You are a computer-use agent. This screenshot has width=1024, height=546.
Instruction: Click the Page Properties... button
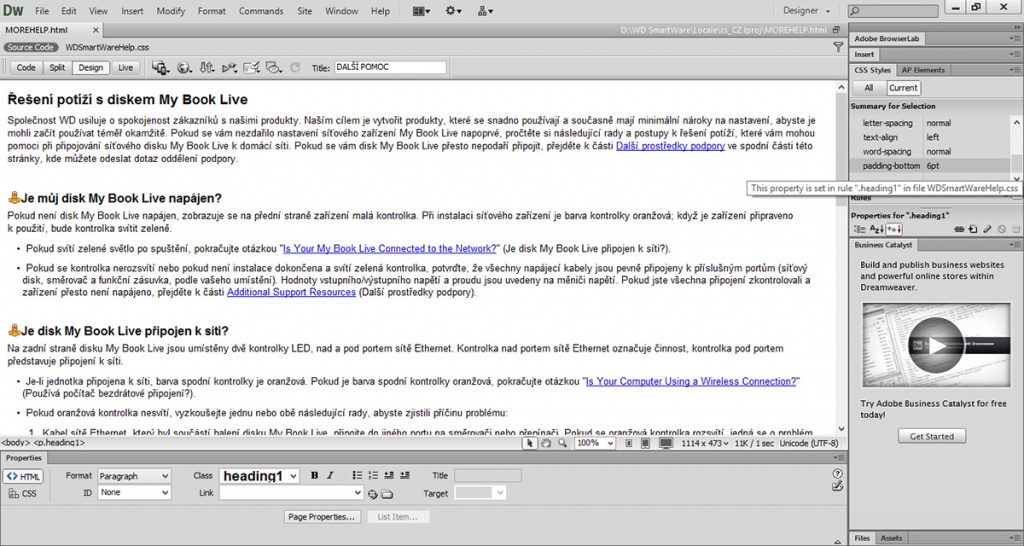tap(323, 517)
